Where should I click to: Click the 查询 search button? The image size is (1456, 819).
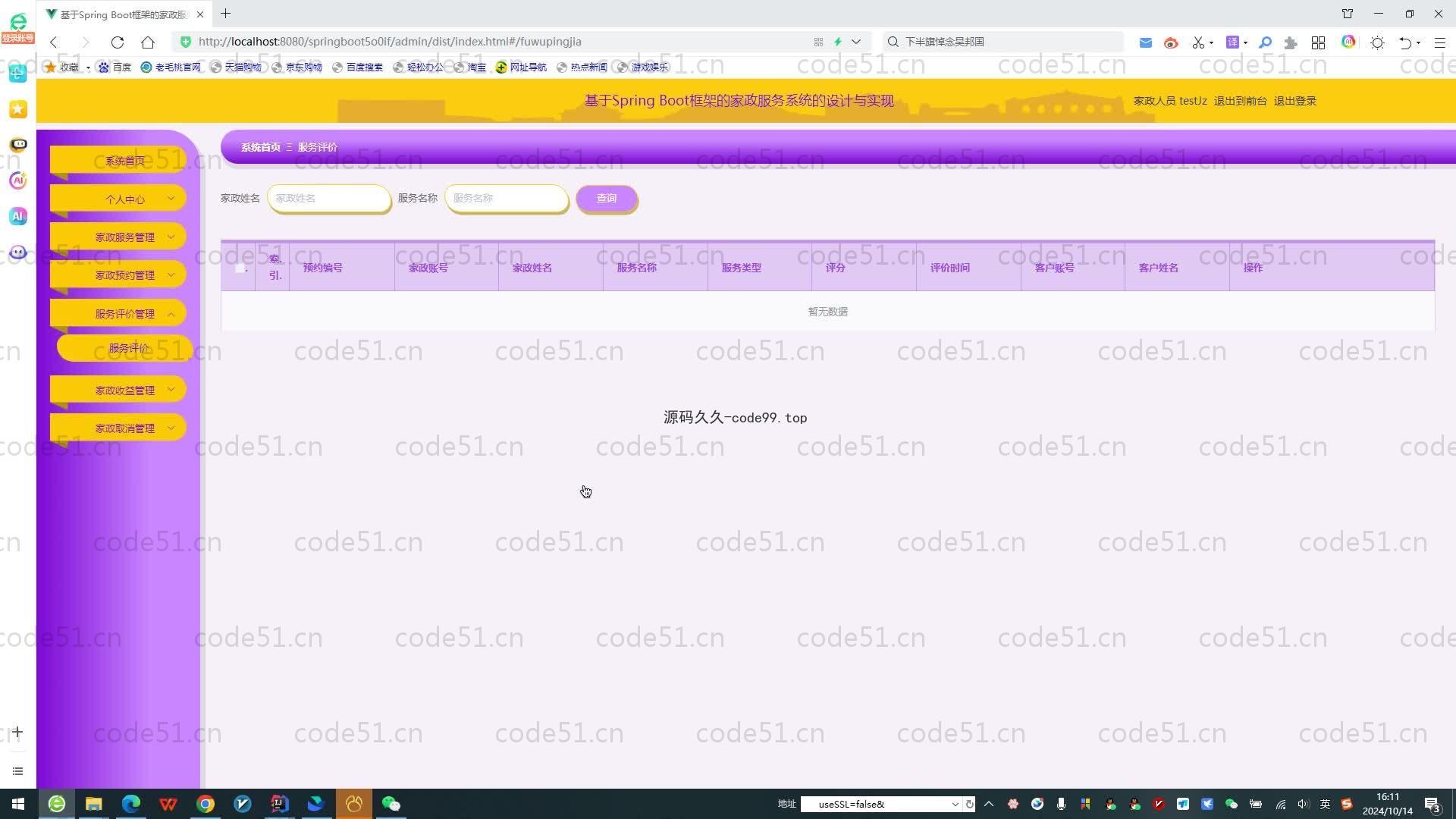click(607, 198)
